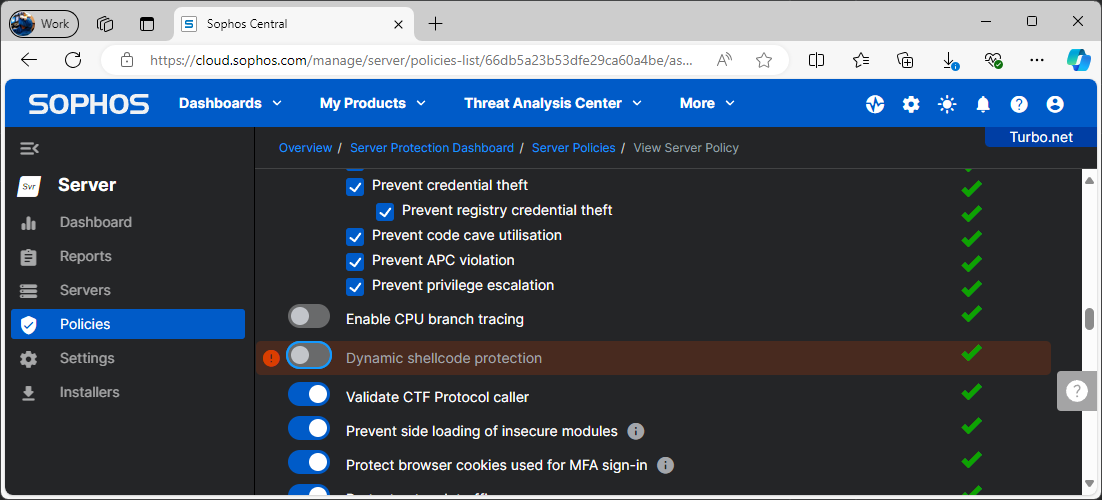The image size is (1102, 500).
Task: Expand the Dashboards dropdown menu
Action: [x=230, y=103]
